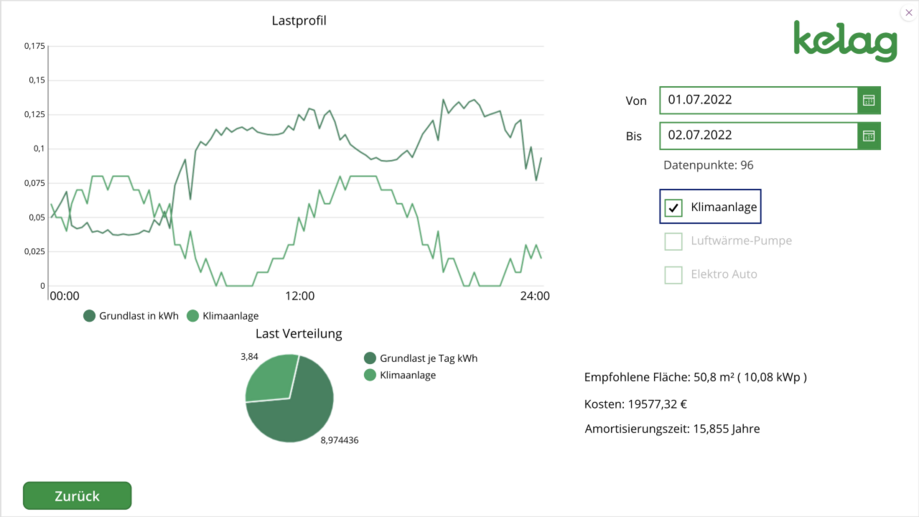The image size is (919, 517).
Task: Click the Lastprofil chart title
Action: (x=299, y=21)
